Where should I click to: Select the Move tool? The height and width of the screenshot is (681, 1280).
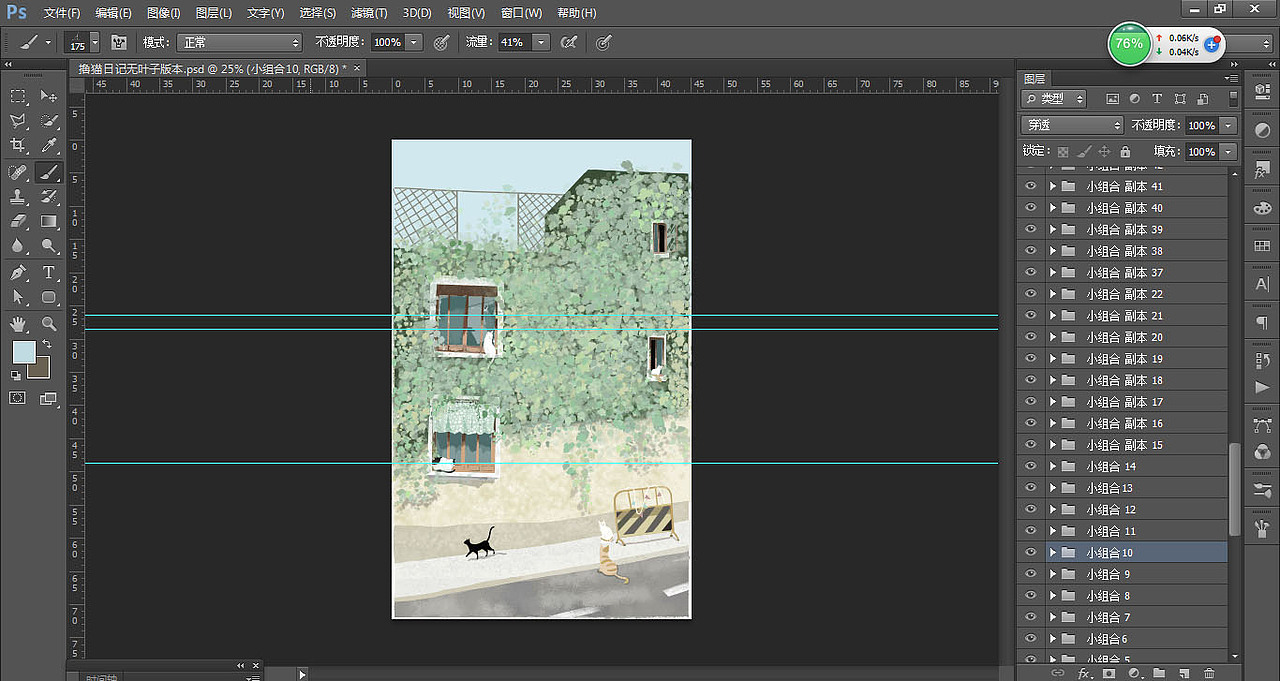49,96
